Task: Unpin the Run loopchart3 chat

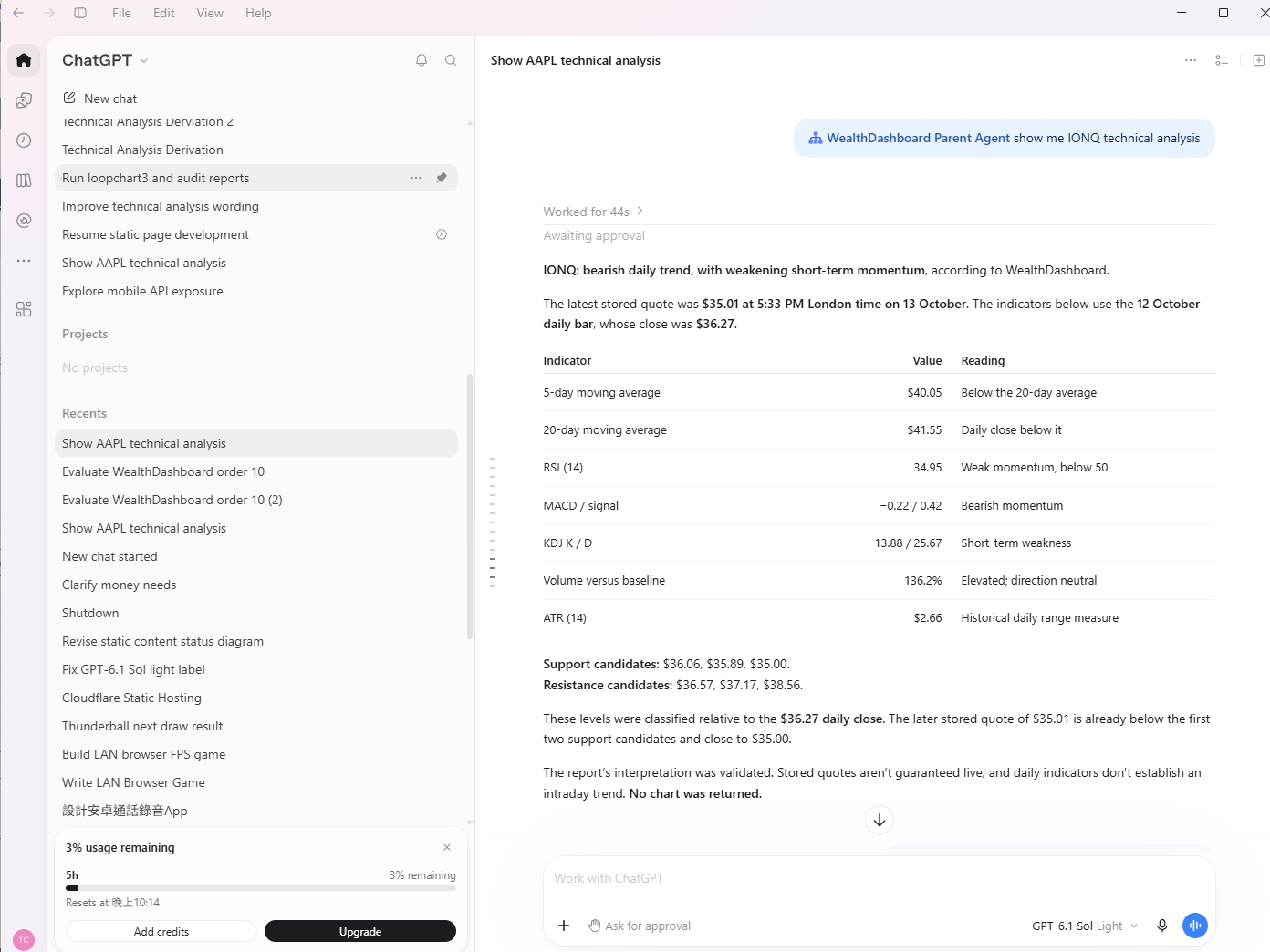Action: pos(442,178)
